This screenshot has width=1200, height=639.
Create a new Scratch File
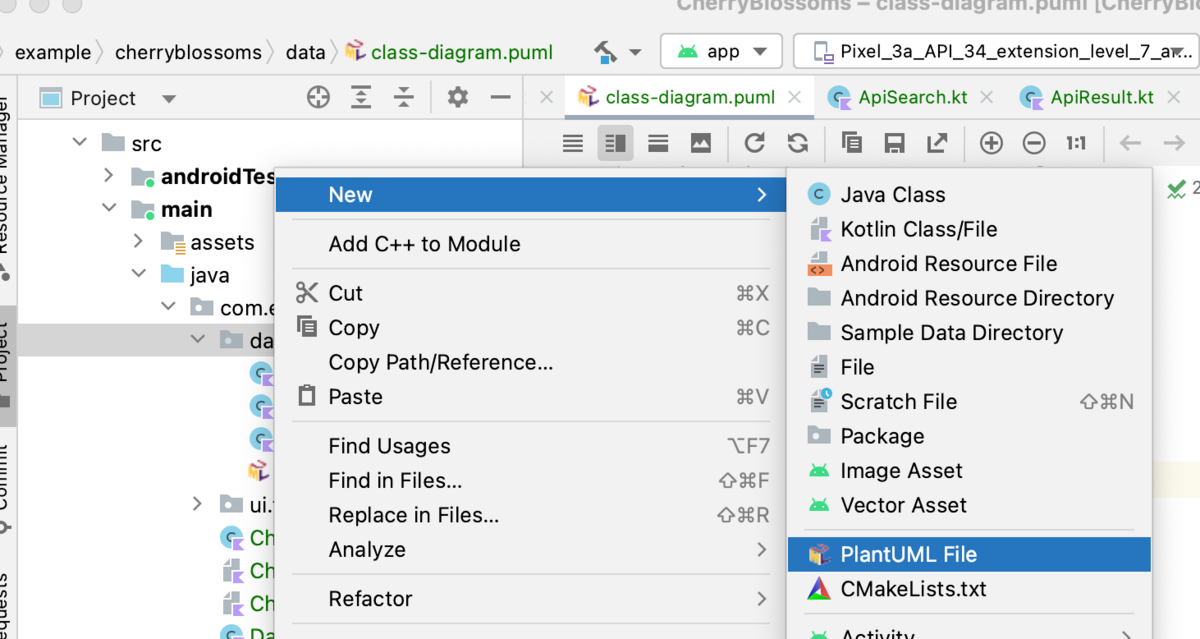tap(969, 401)
